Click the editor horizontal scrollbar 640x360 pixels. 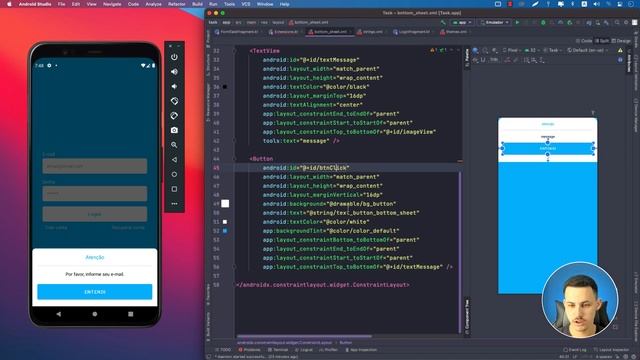pyautogui.click(x=304, y=337)
